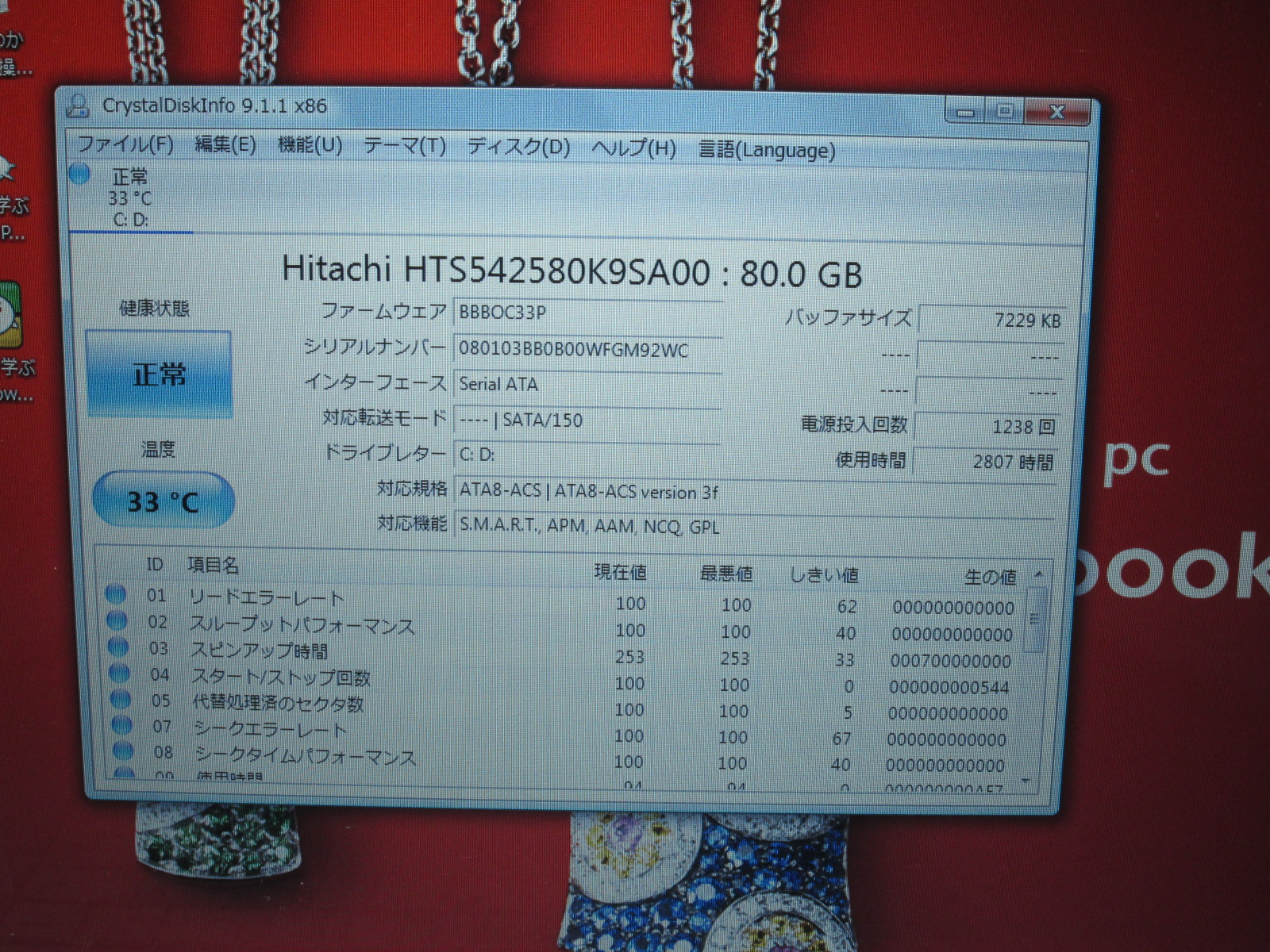Click the serial number field
Screen dimensions: 1270x952
(587, 350)
